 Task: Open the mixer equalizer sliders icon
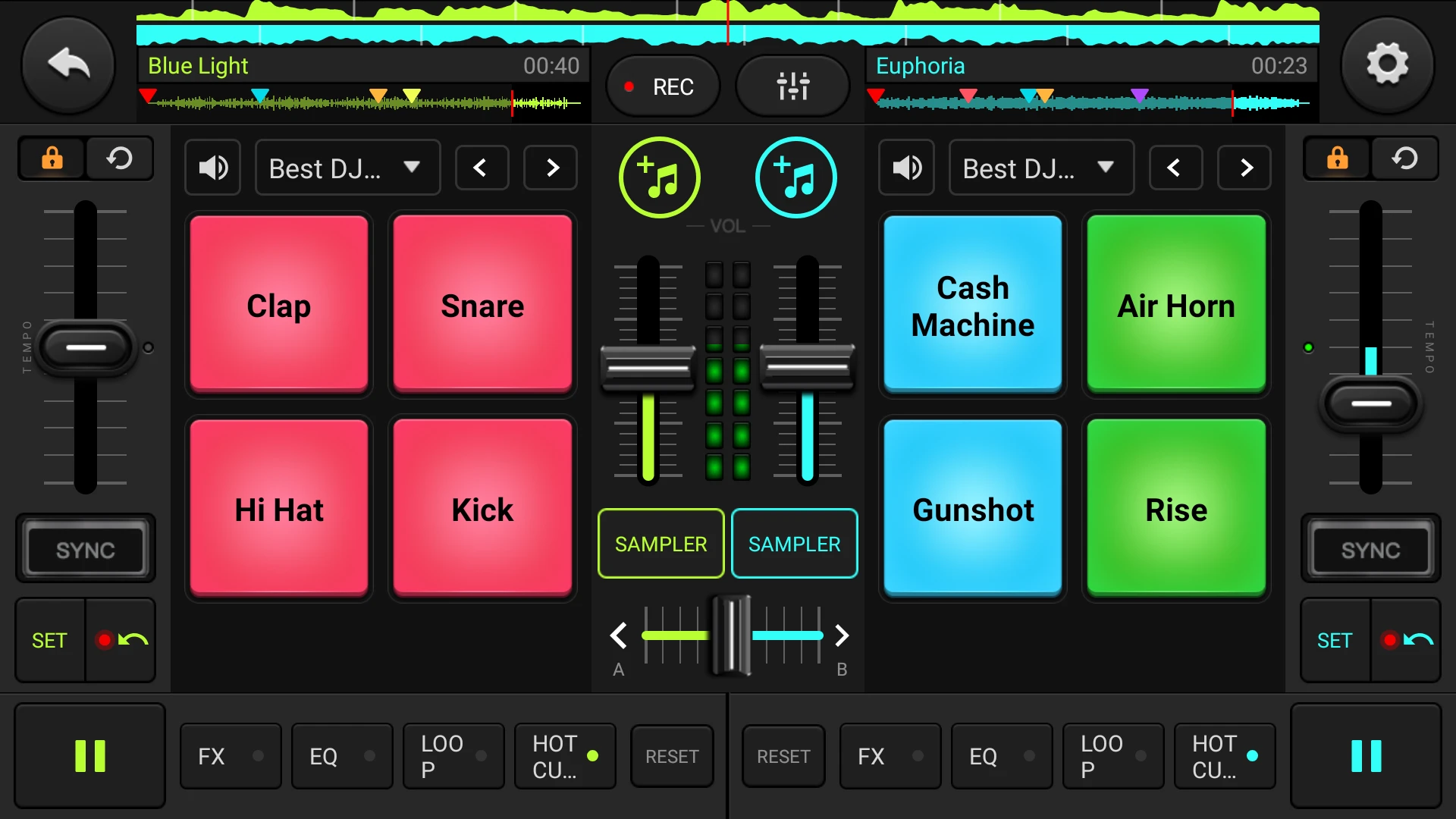pyautogui.click(x=792, y=86)
